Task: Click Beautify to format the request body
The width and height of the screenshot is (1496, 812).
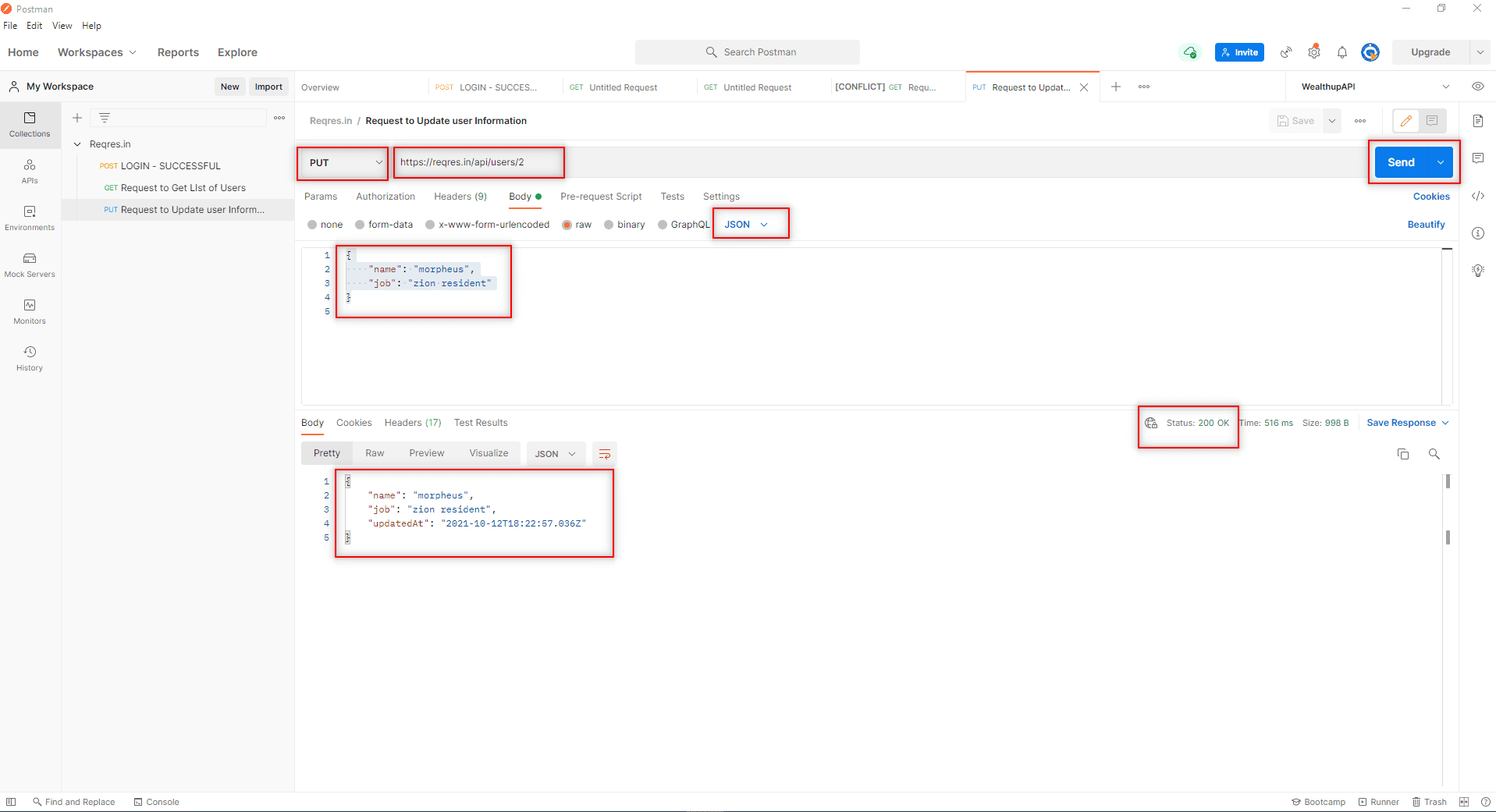Action: click(1426, 225)
